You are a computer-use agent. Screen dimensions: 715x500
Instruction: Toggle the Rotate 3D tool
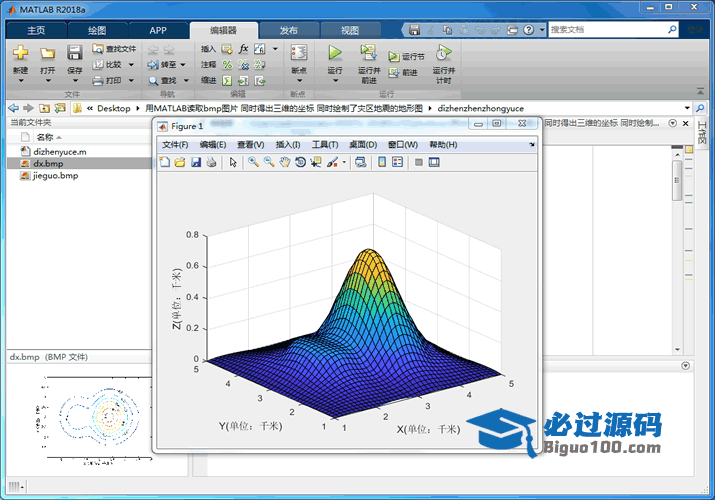click(300, 162)
